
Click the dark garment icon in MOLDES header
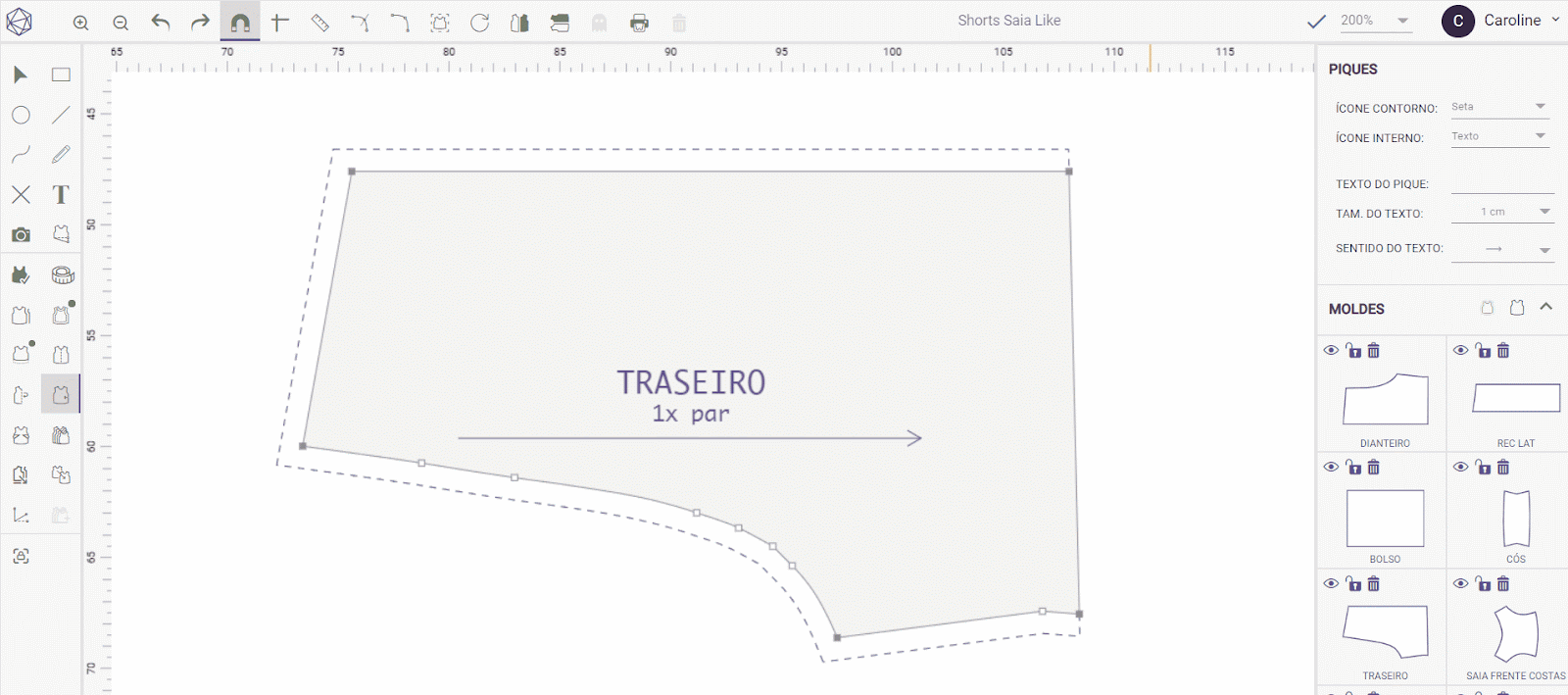1517,308
